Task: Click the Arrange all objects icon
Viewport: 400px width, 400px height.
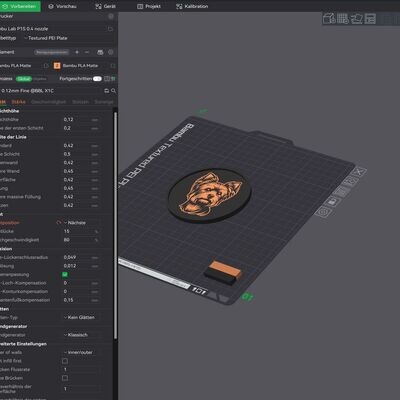Action: pyautogui.click(x=370, y=19)
